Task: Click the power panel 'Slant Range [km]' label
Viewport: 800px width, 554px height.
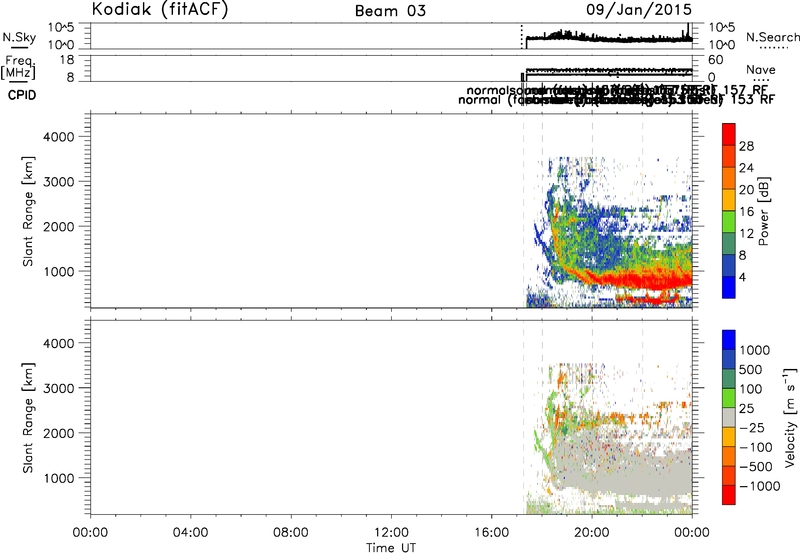Action: pos(28,211)
